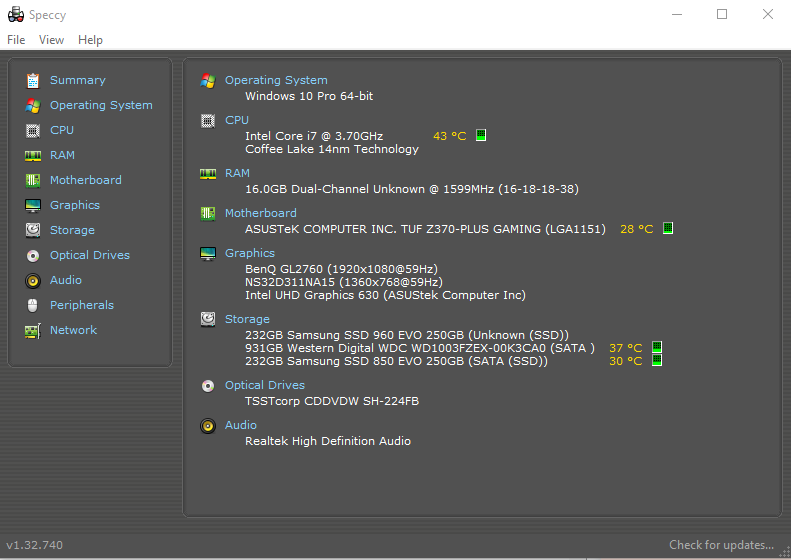This screenshot has width=791, height=560.
Task: Select Graphics in the sidebar
Action: [x=75, y=205]
